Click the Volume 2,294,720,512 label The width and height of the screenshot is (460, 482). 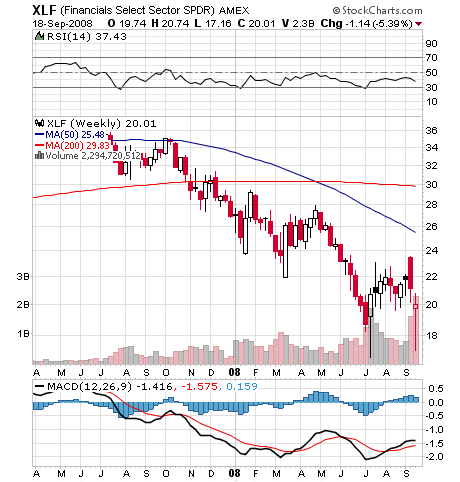click(x=93, y=156)
